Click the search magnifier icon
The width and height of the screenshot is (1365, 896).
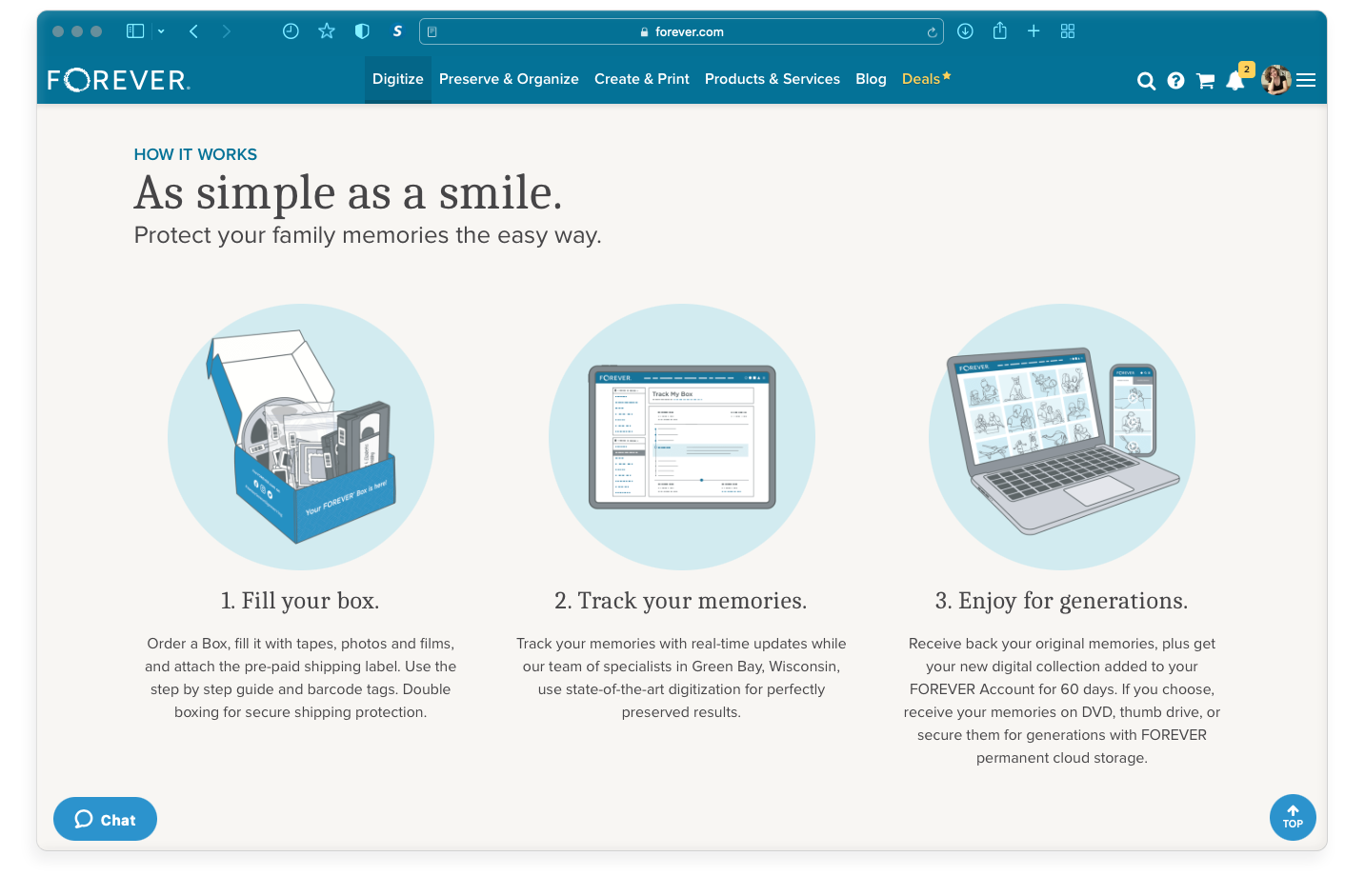tap(1147, 81)
